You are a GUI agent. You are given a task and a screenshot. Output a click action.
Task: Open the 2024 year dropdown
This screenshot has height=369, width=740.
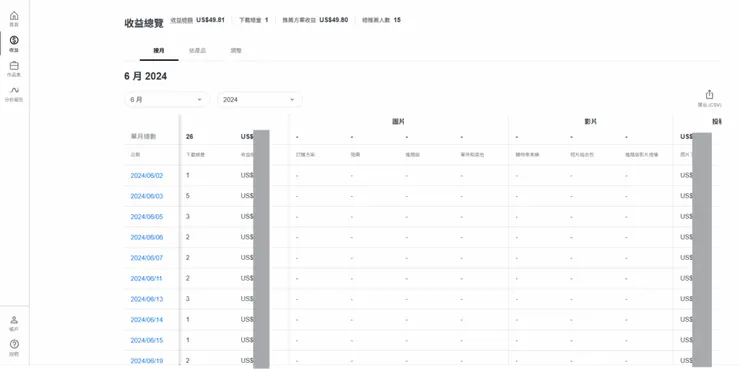point(260,100)
